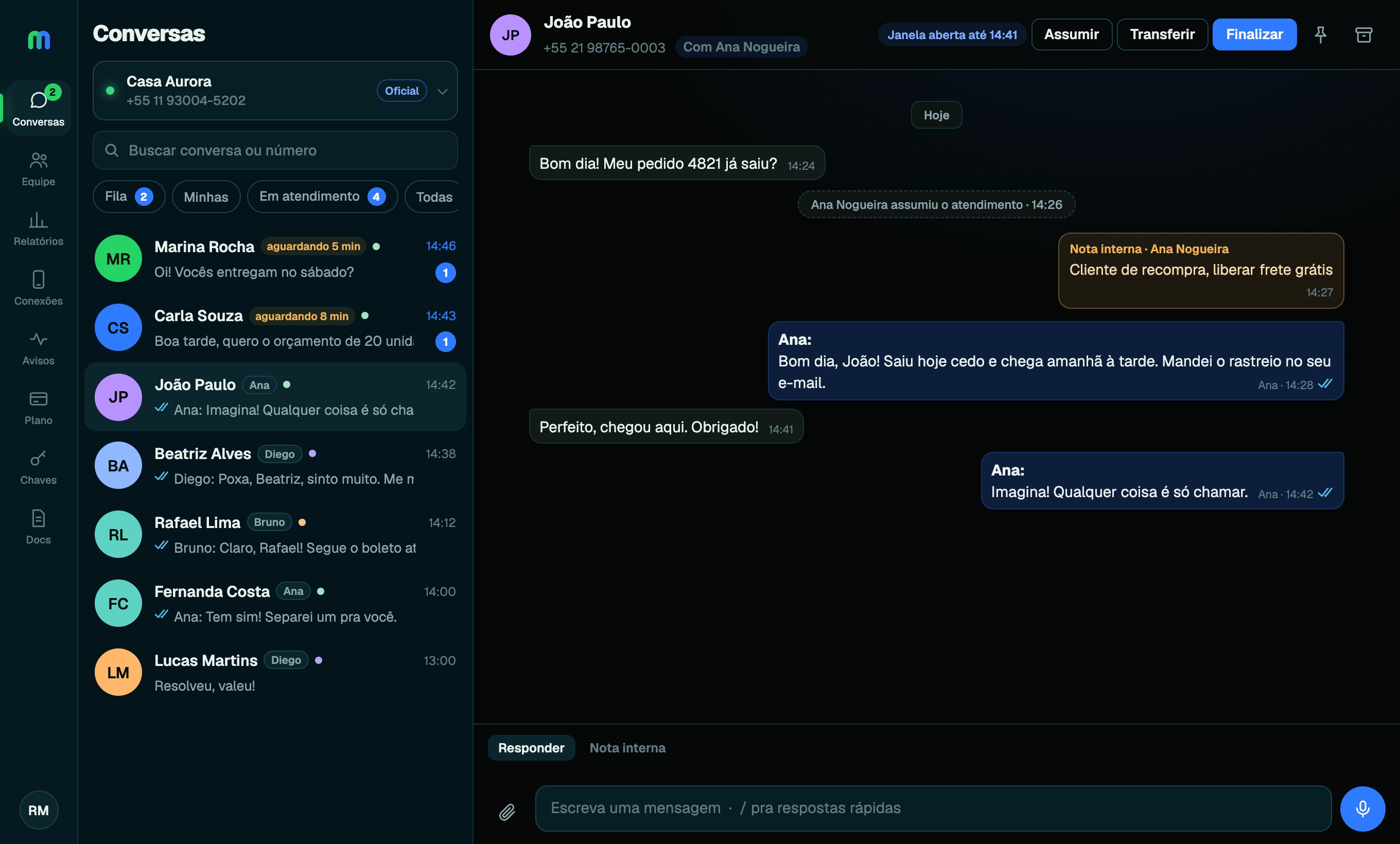
Task: Open Marina Rocha's conversation
Action: (x=275, y=259)
